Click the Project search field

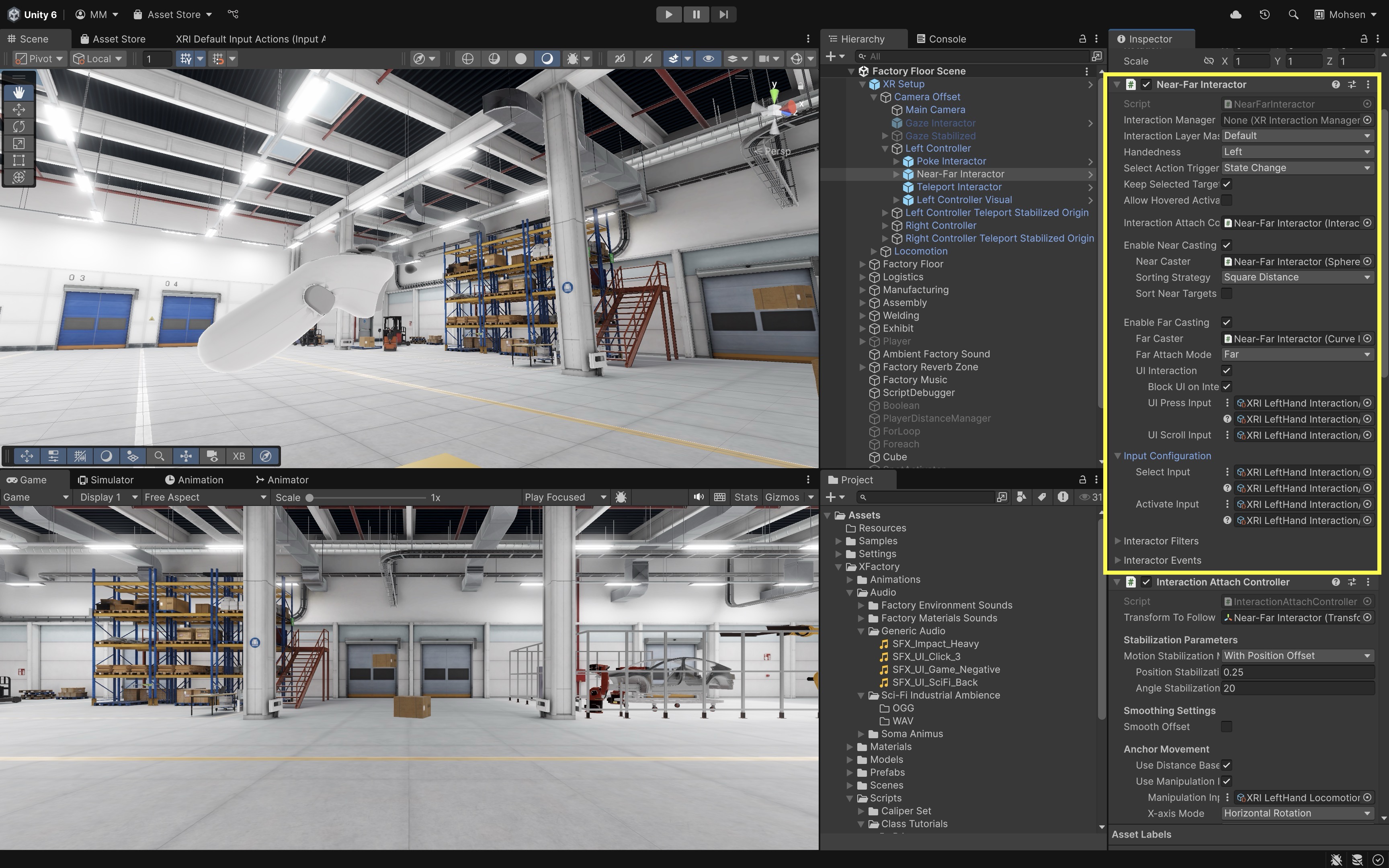pos(925,497)
